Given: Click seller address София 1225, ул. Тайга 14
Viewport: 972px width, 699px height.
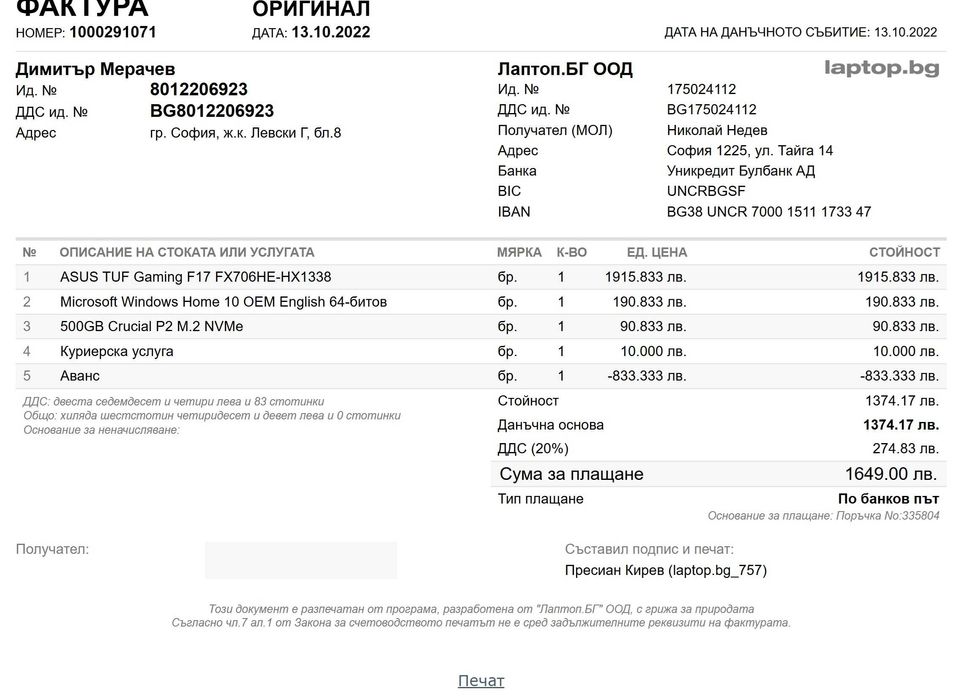Looking at the screenshot, I should [749, 151].
